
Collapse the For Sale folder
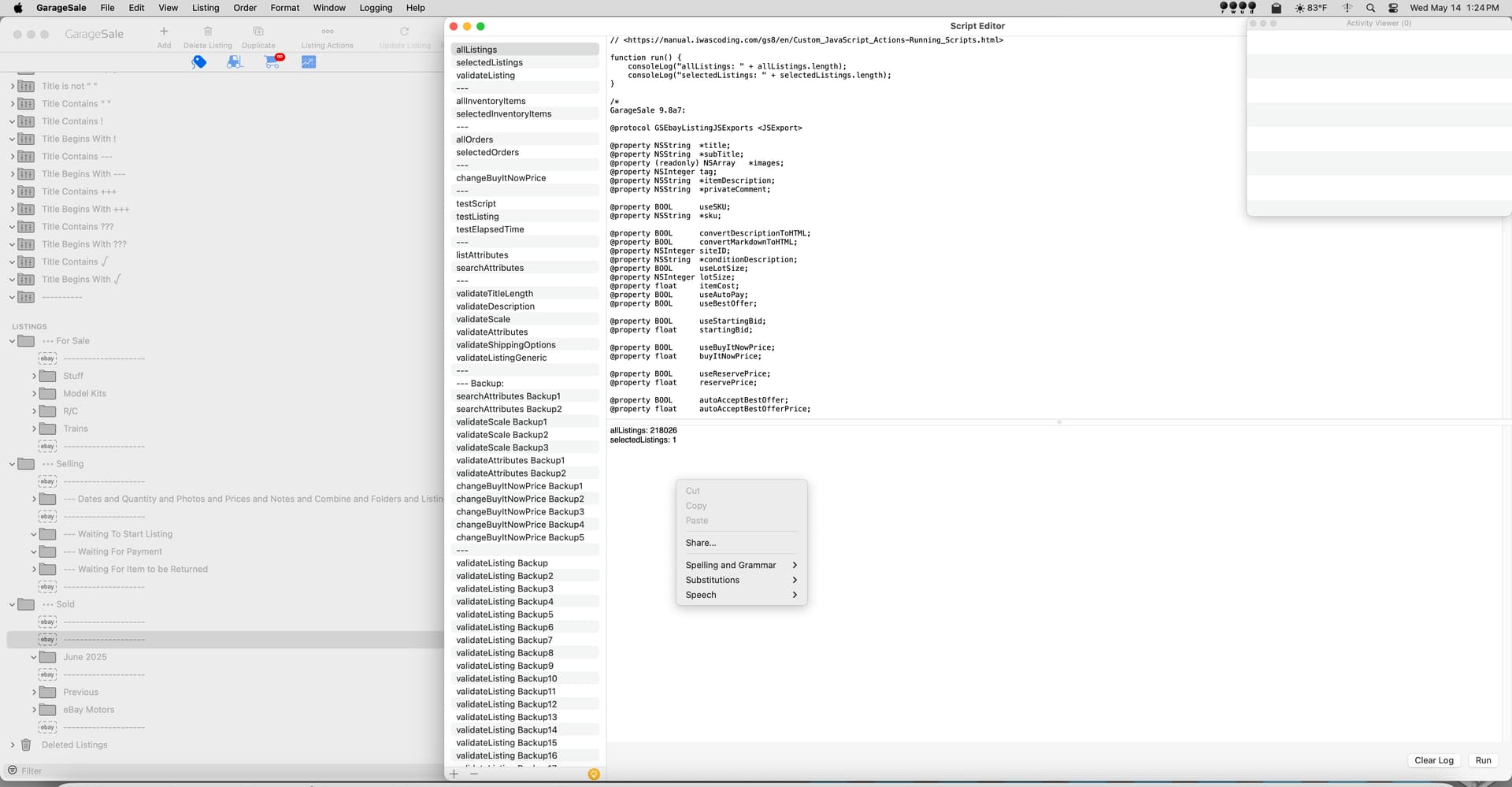tap(13, 341)
